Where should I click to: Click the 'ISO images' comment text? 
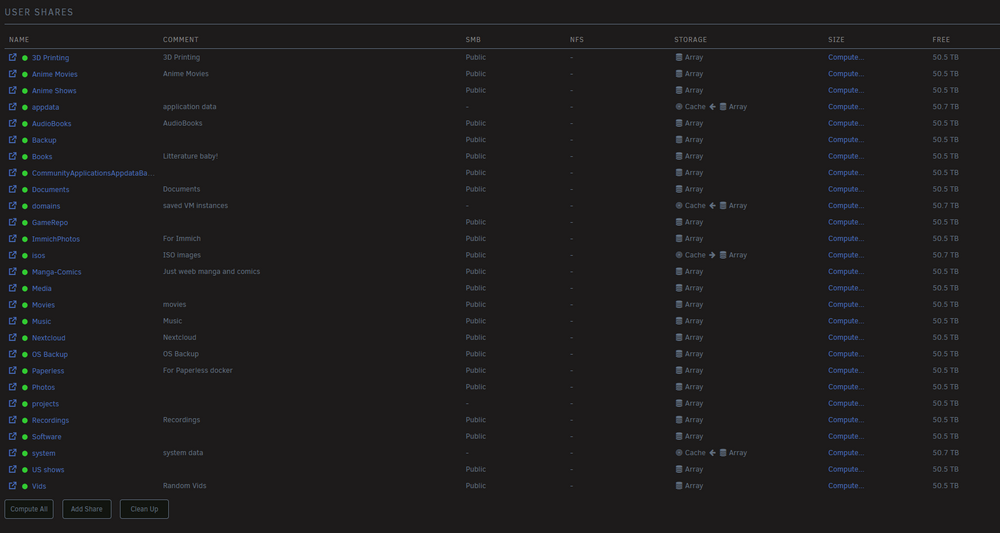coord(182,255)
